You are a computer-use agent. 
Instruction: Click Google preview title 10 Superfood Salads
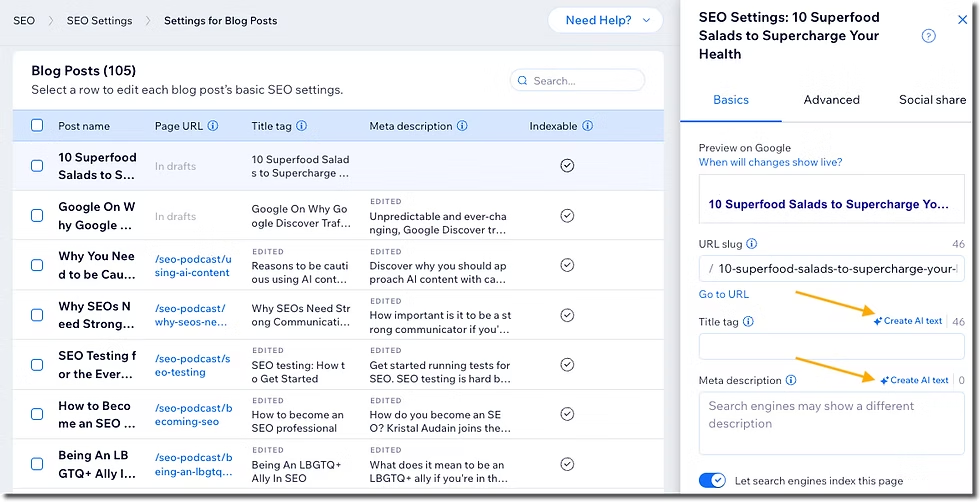point(828,204)
